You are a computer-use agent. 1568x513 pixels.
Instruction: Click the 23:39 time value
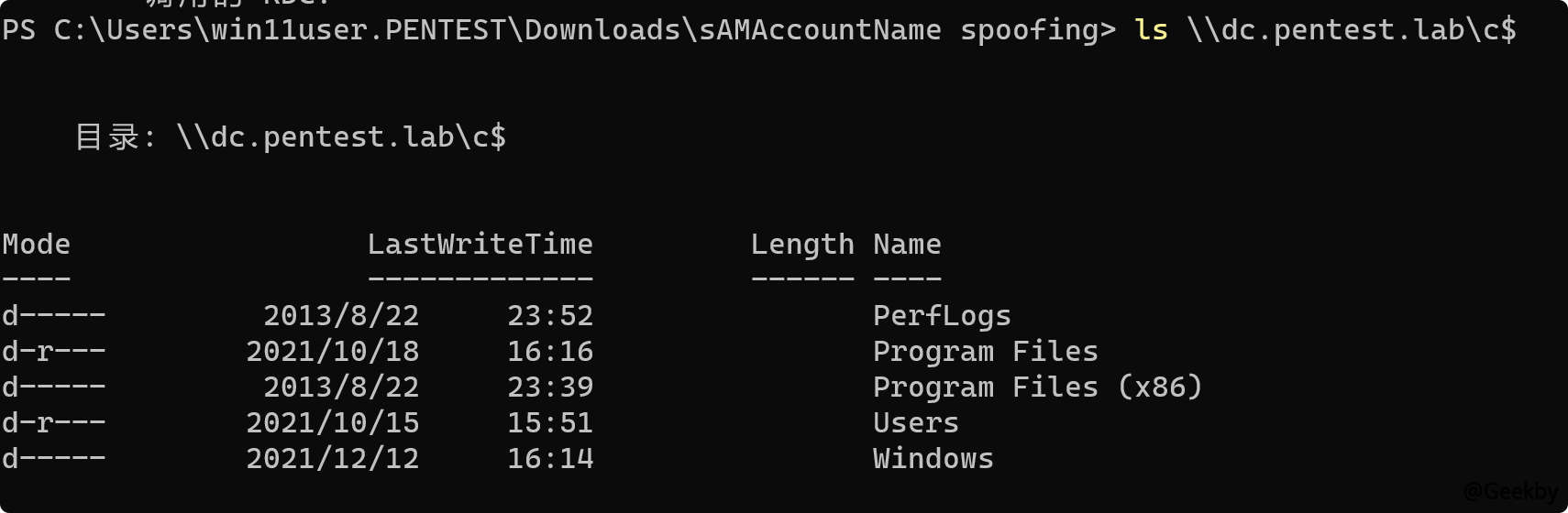pyautogui.click(x=550, y=387)
